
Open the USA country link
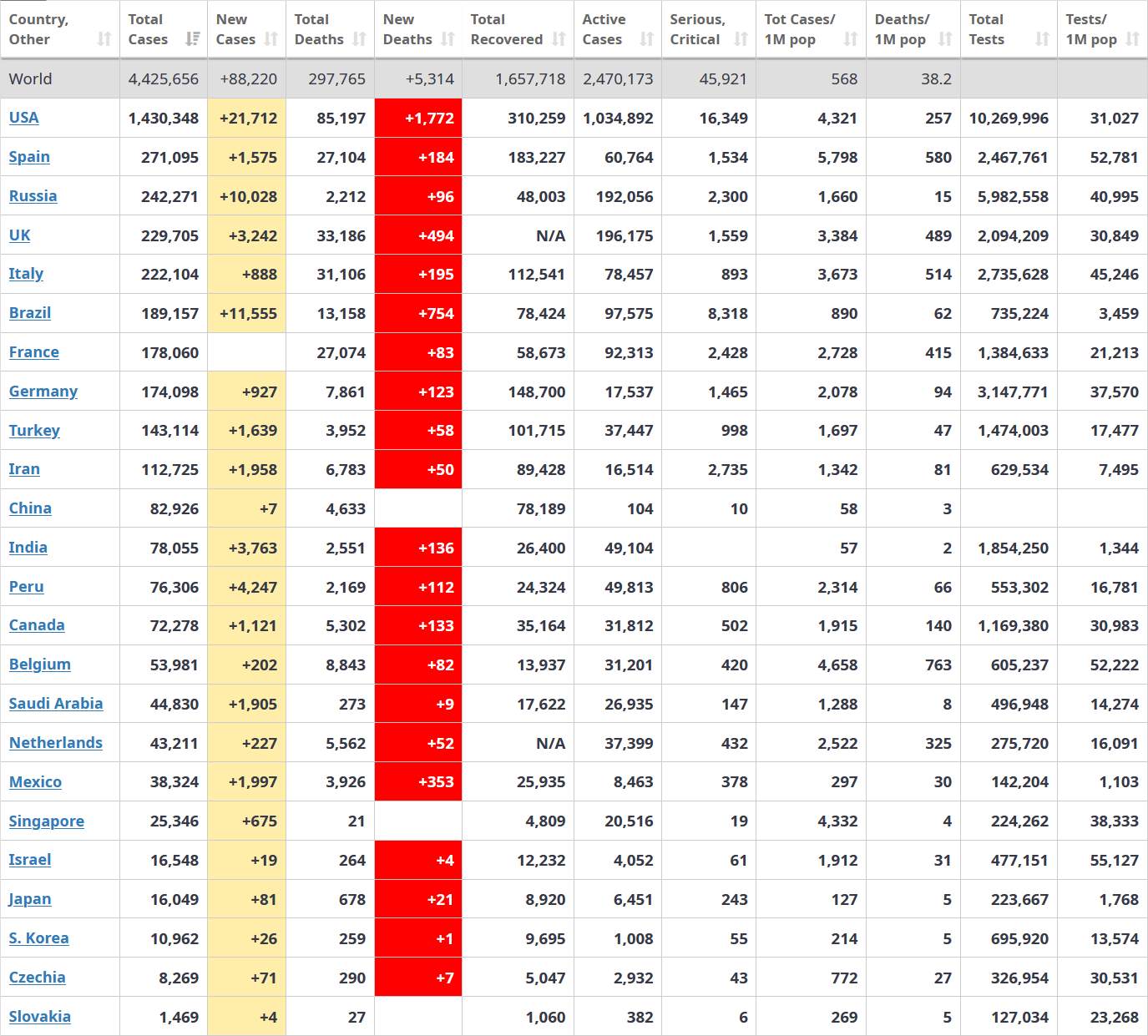(x=24, y=118)
